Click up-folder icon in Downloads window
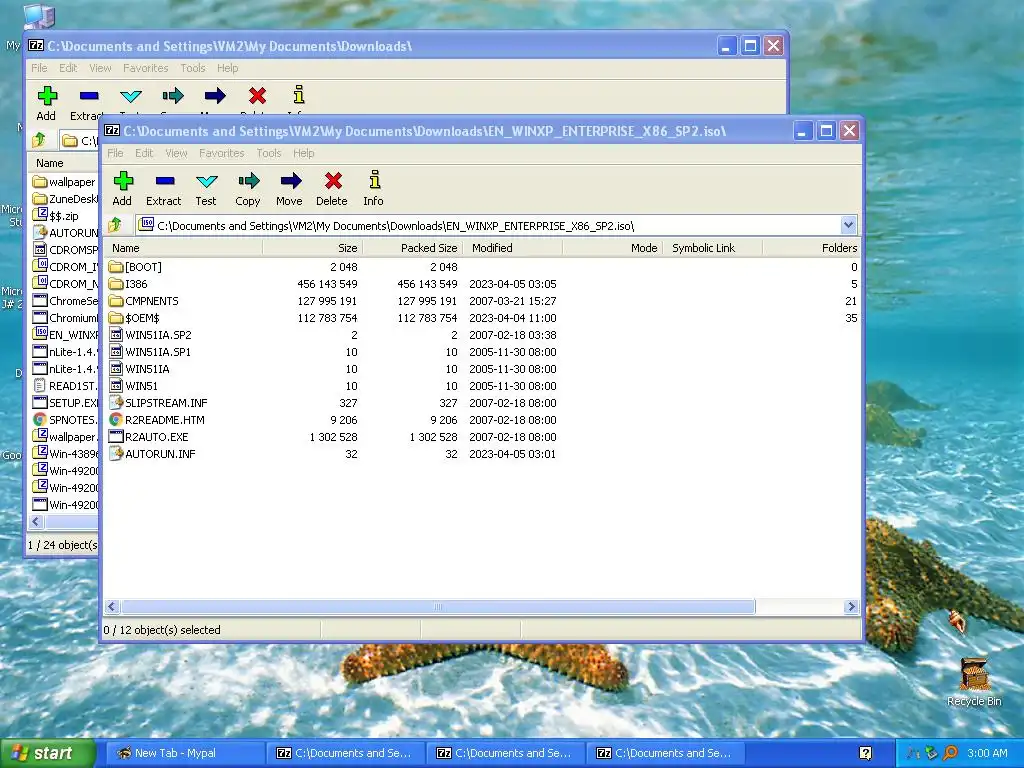Screen dimensions: 1024x768 click(39, 140)
